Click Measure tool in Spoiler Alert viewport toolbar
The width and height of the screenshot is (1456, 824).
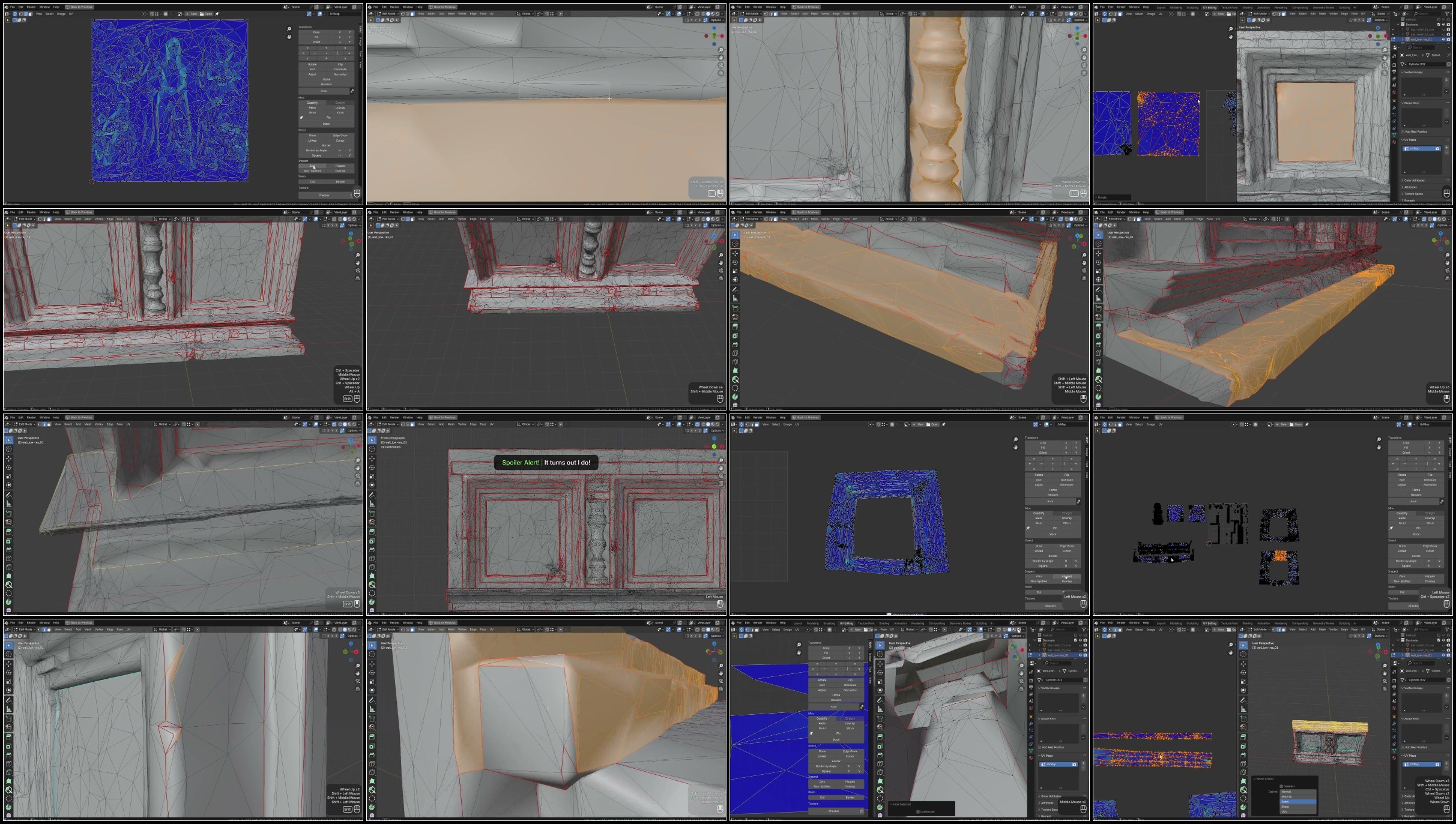(x=372, y=504)
